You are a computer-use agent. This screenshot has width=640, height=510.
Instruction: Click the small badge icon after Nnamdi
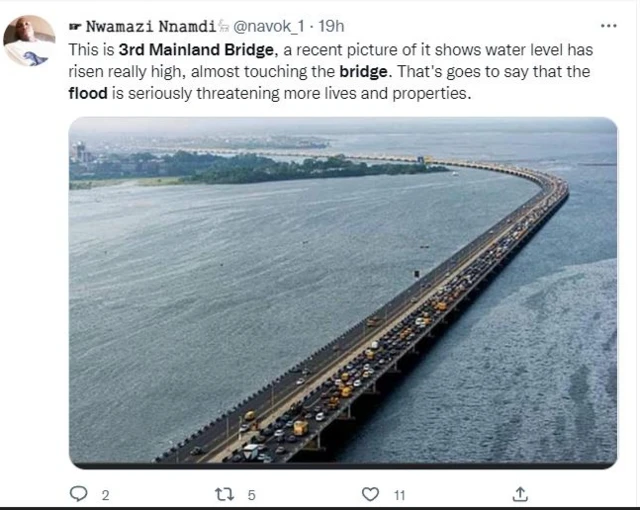225,26
